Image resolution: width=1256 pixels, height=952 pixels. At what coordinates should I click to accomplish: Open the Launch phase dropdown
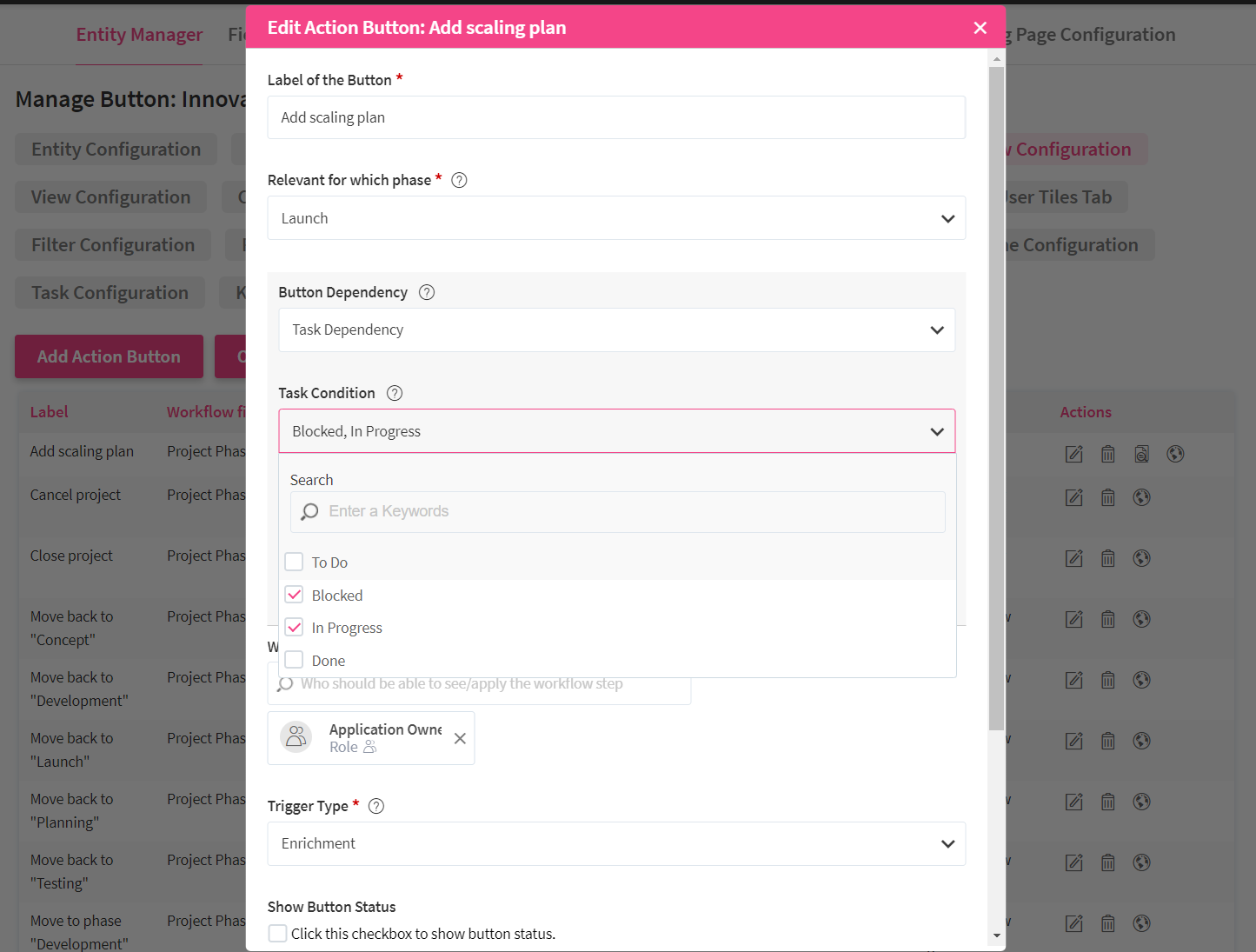[x=616, y=218]
